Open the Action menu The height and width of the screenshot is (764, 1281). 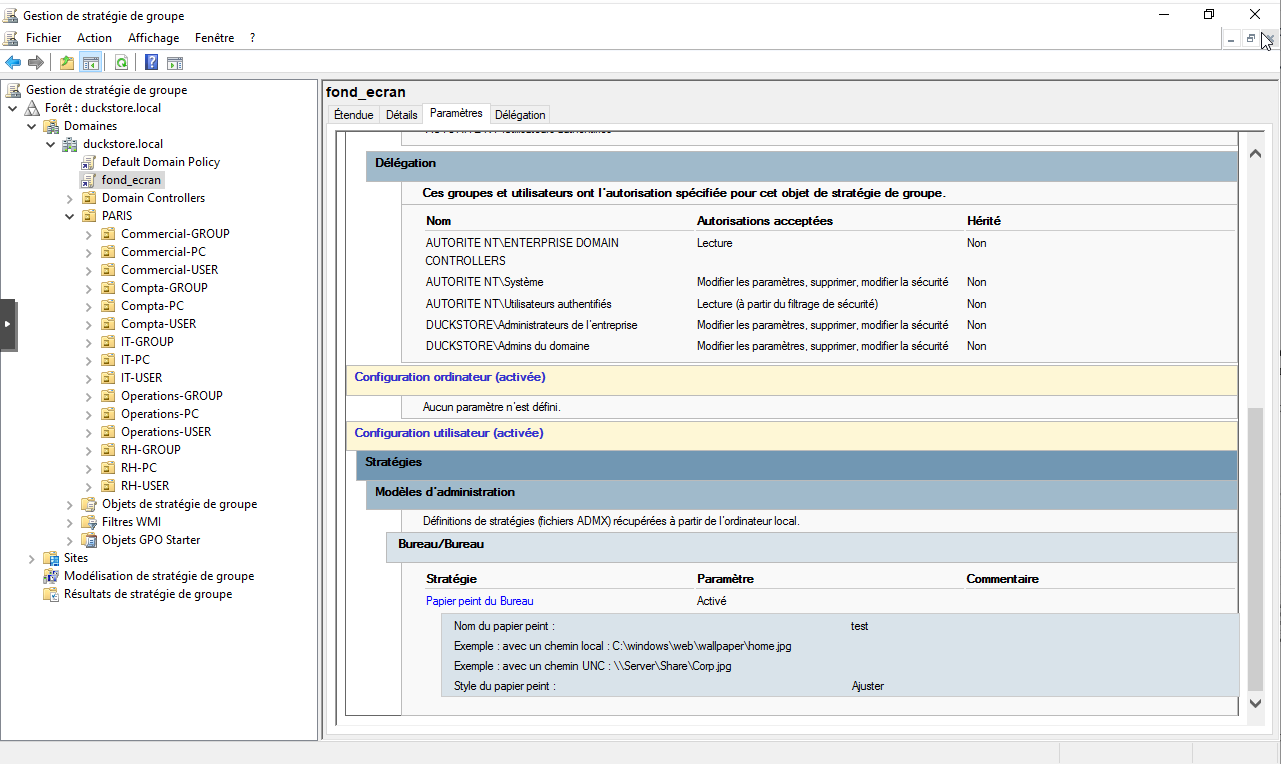point(94,38)
